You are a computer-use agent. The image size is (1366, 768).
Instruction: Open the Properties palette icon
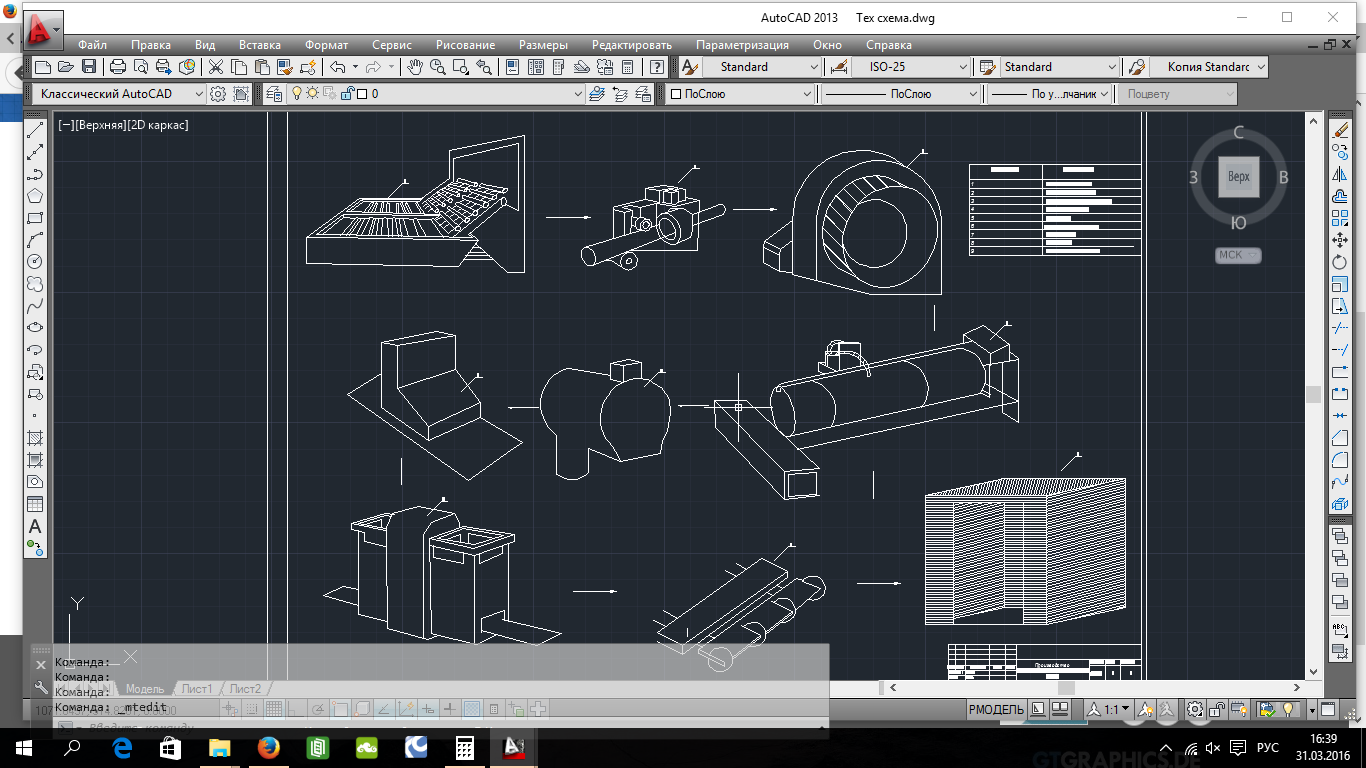(x=512, y=67)
